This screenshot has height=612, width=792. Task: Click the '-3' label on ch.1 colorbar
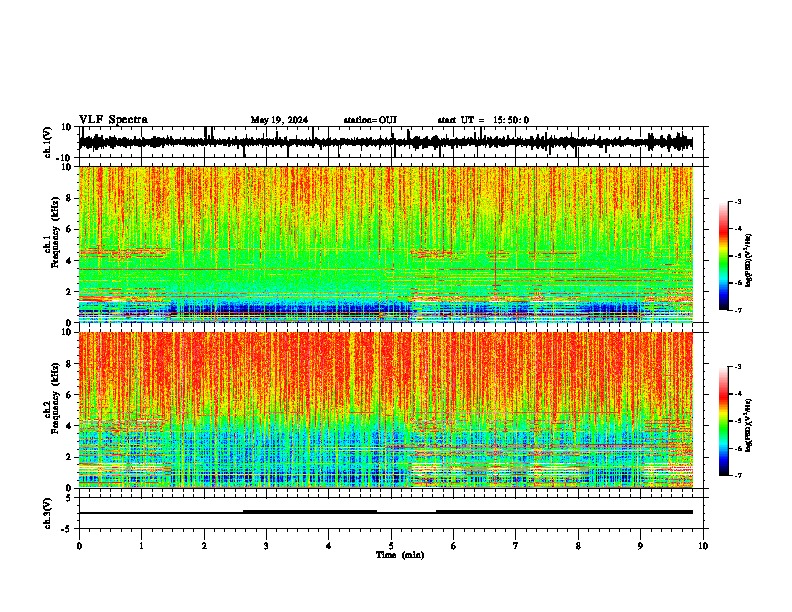click(737, 202)
